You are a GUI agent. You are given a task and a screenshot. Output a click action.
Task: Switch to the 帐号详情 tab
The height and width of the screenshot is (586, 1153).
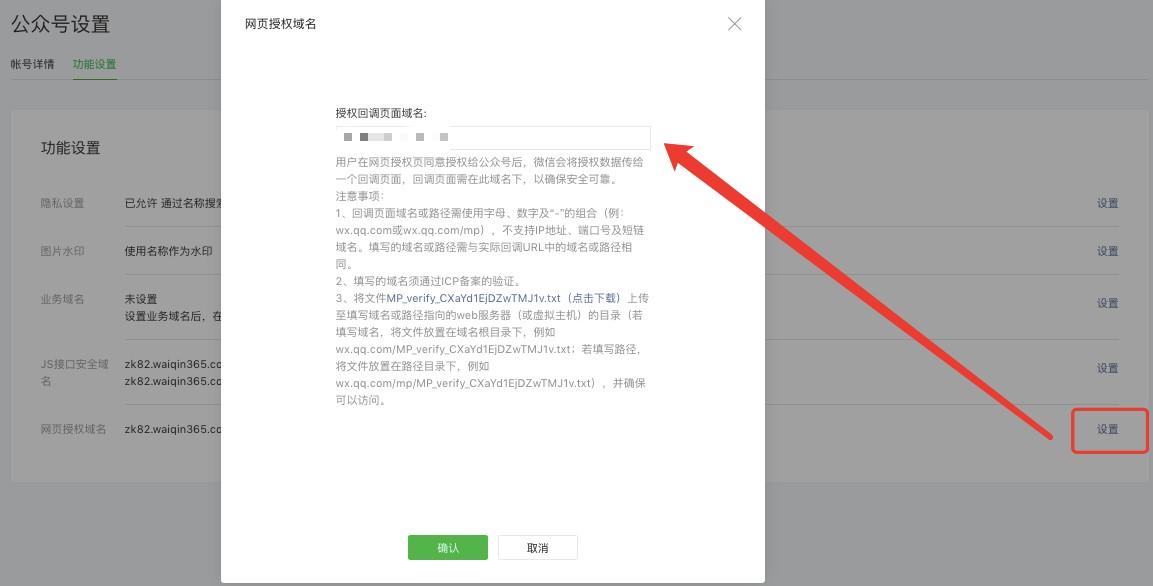(x=32, y=64)
